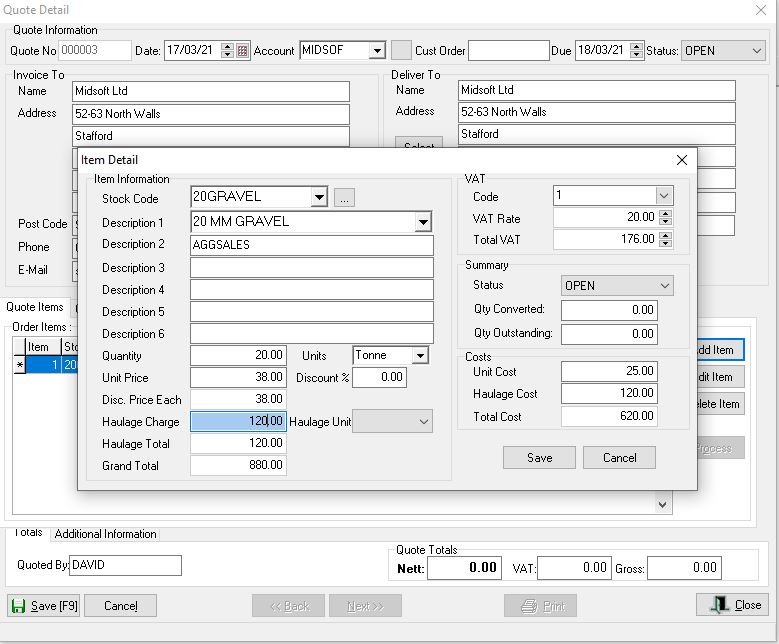Click the Quoted By DAVID field
Image resolution: width=779 pixels, height=644 pixels.
pos(125,565)
